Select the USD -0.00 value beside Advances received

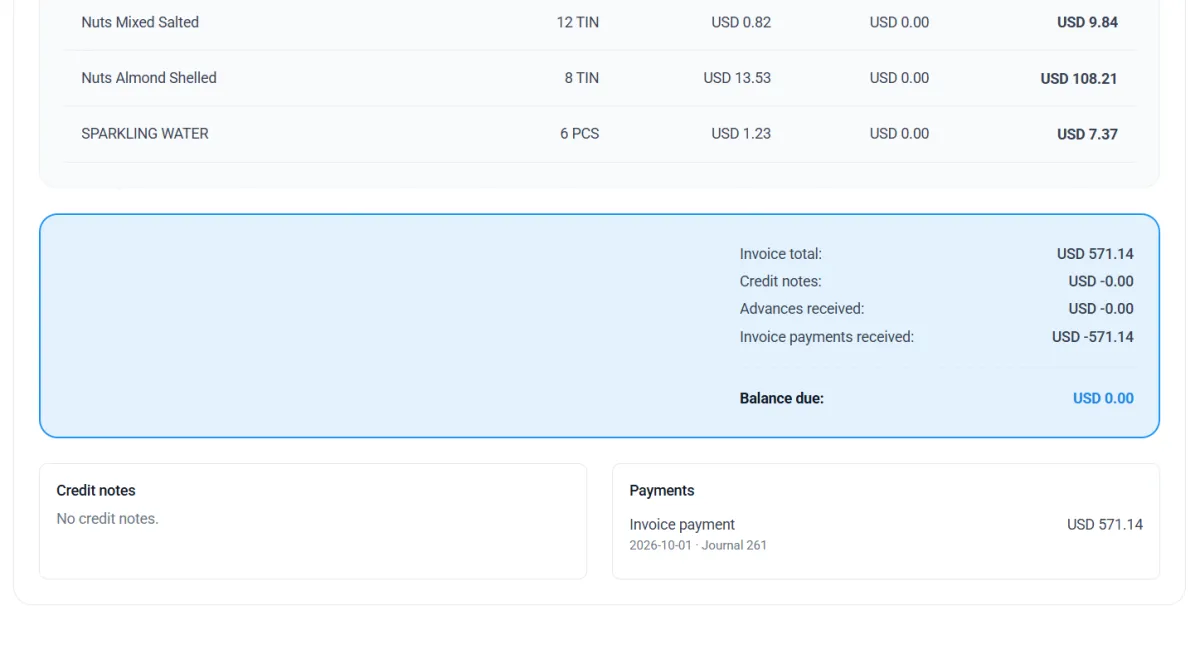pos(1101,309)
